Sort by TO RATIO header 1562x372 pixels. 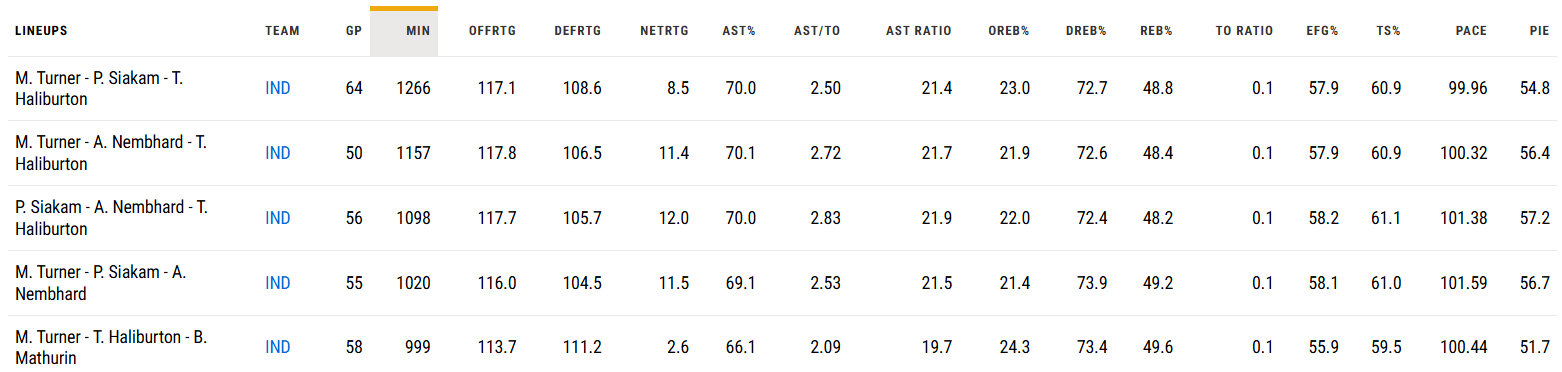[x=1244, y=31]
